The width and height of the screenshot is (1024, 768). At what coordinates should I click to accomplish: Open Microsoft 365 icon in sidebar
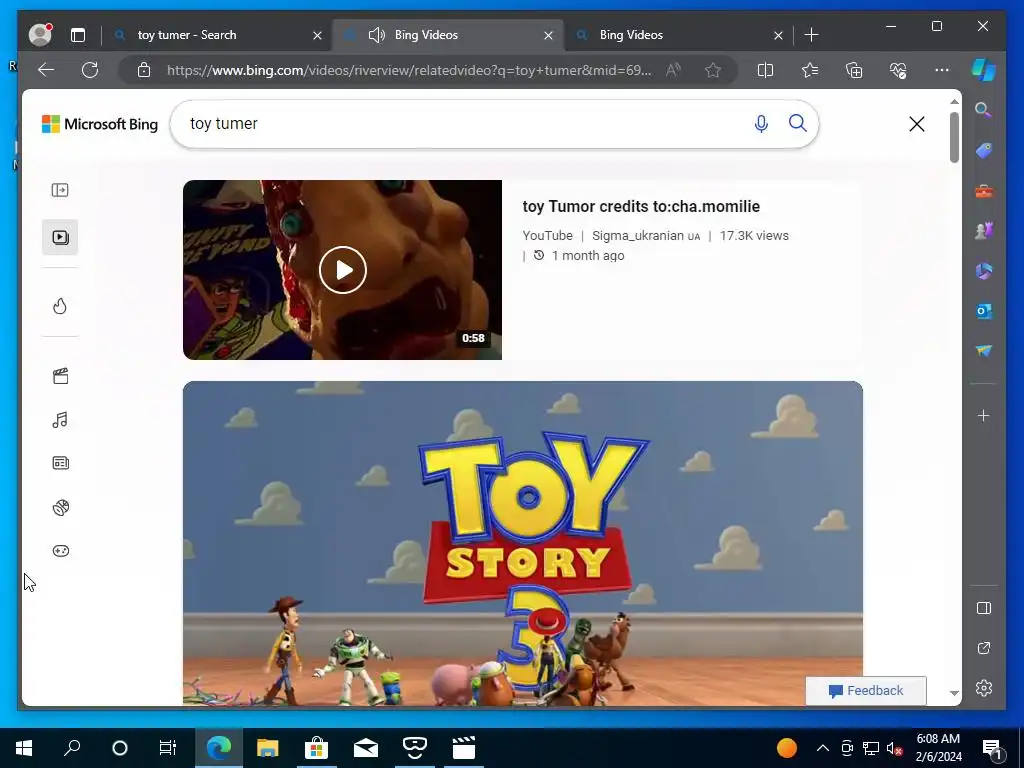click(x=984, y=271)
